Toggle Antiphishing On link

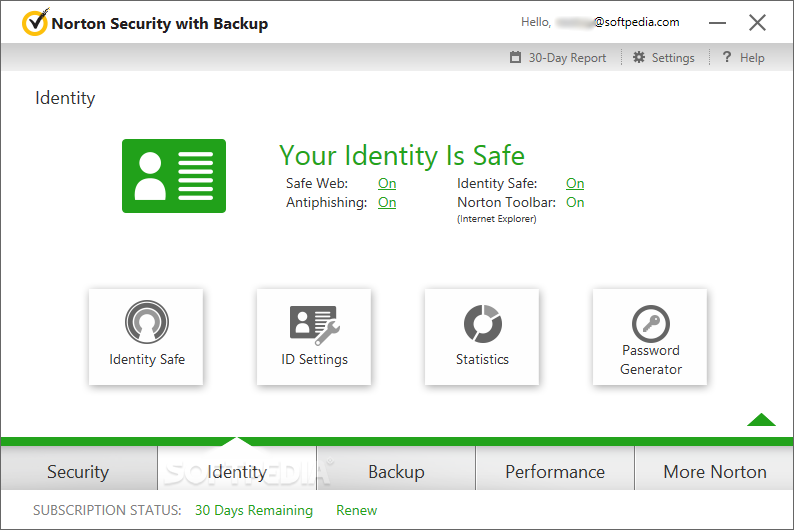pos(387,202)
